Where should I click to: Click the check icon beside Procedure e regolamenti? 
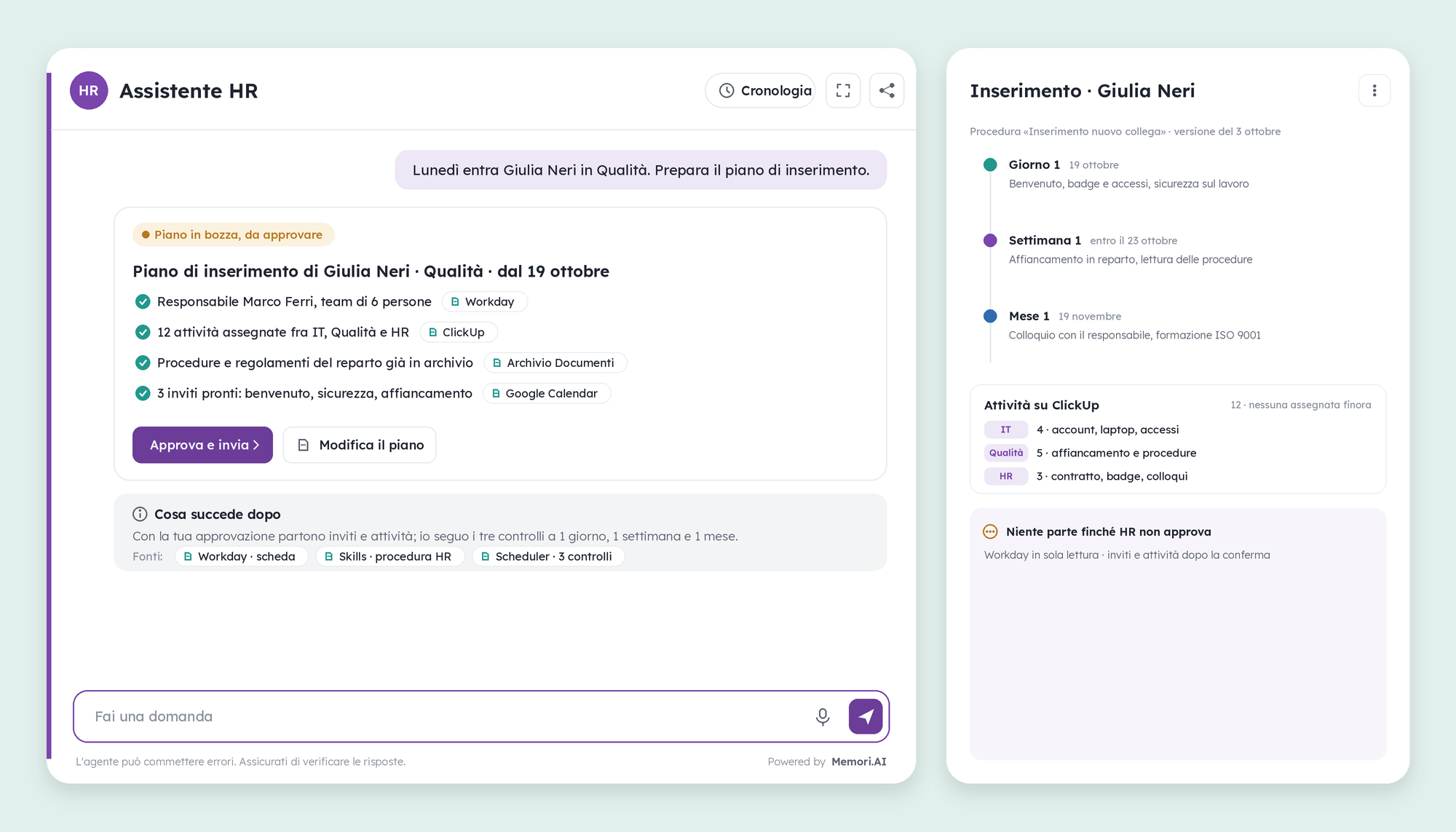pos(143,362)
